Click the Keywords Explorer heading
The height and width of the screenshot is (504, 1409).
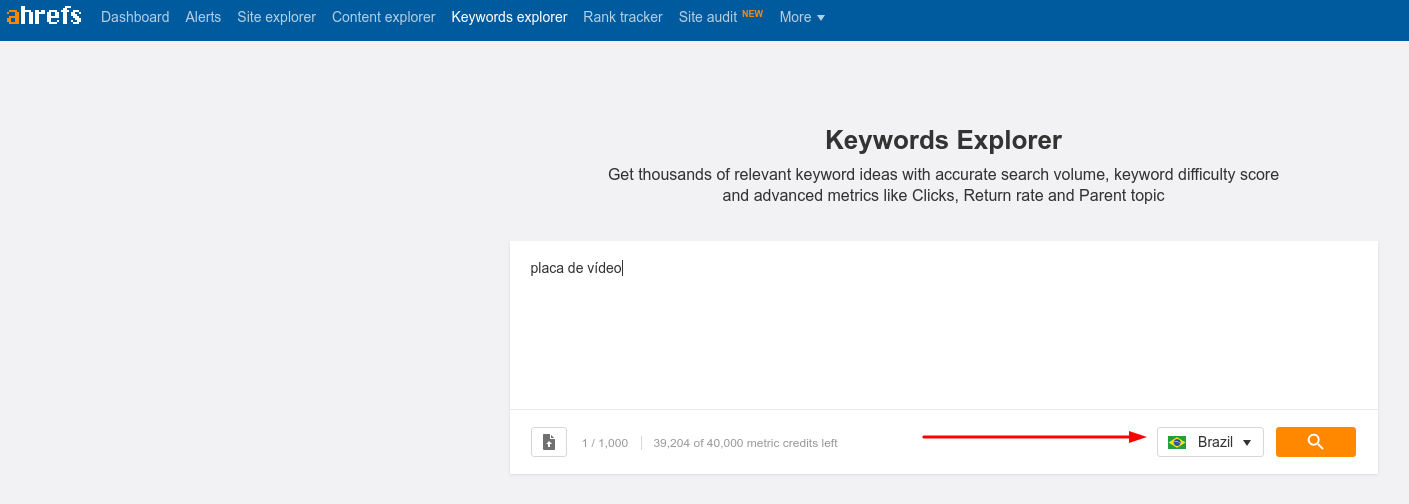[943, 139]
